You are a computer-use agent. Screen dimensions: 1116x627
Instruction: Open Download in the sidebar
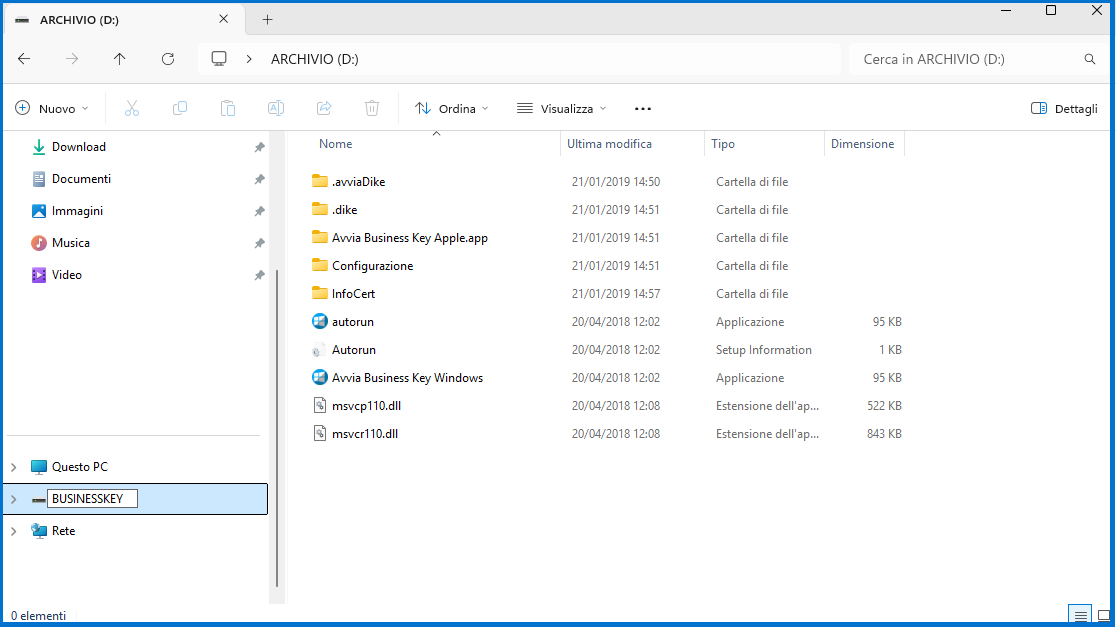point(78,147)
